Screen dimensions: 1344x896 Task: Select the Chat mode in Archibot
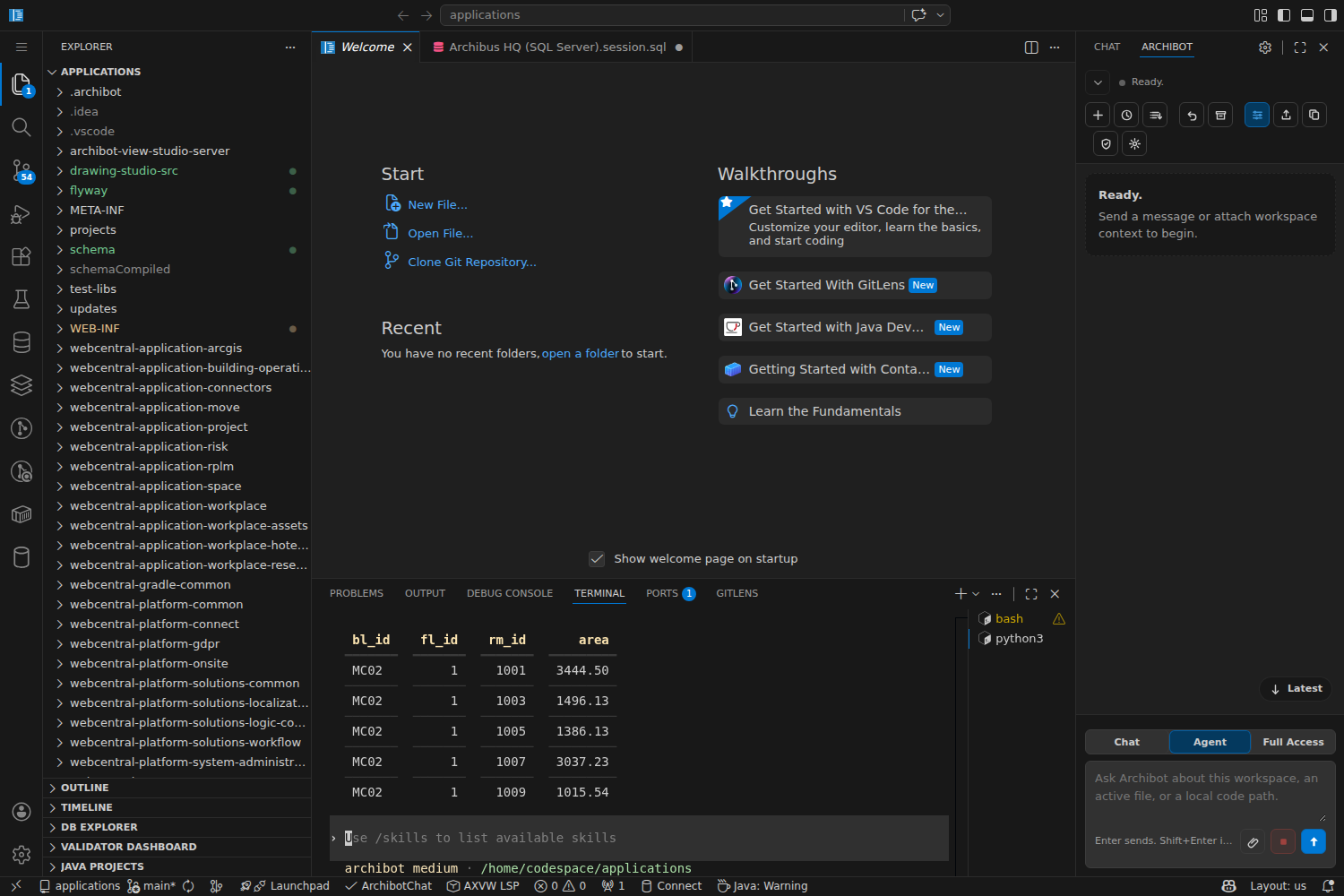click(x=1127, y=742)
